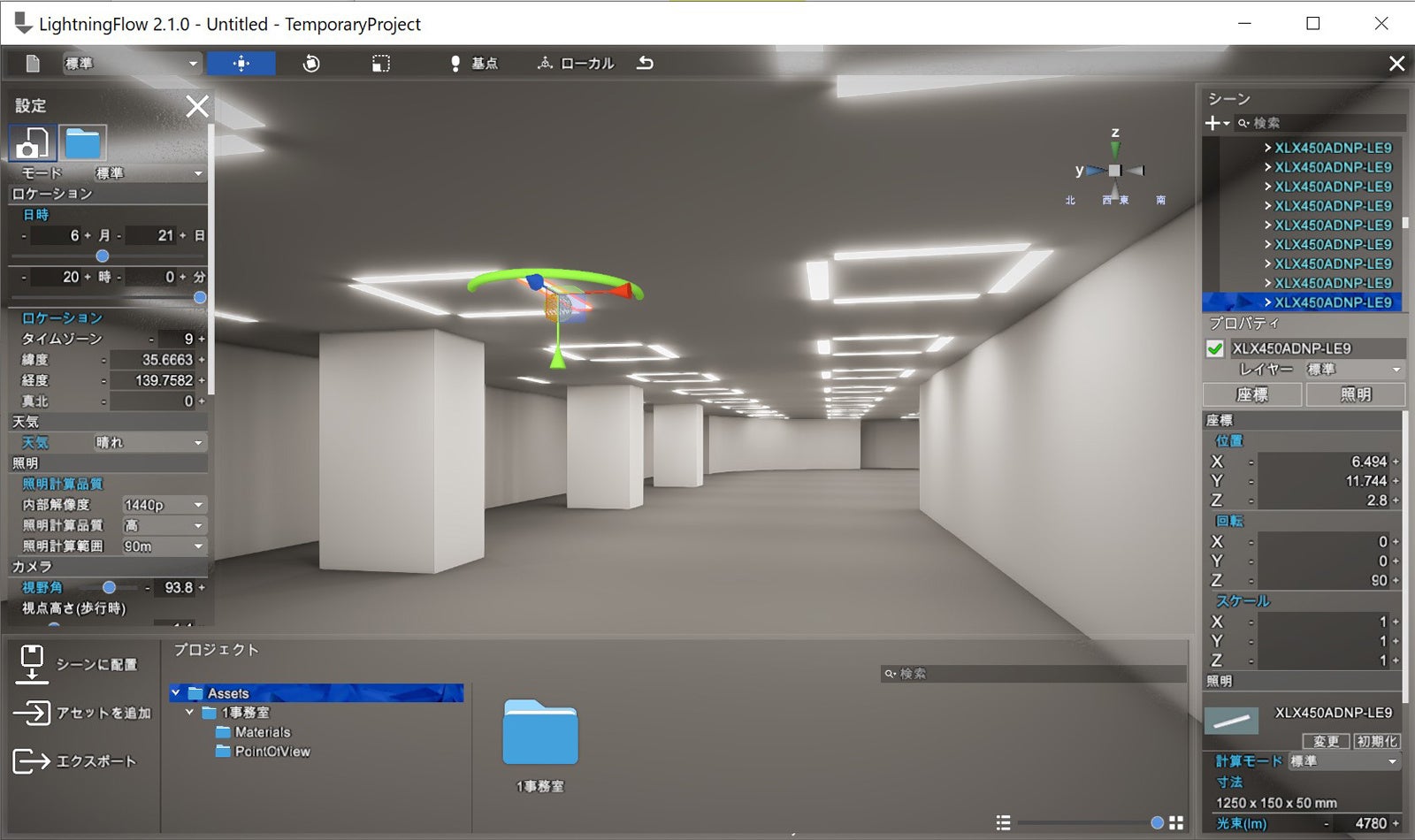Image resolution: width=1415 pixels, height=840 pixels.
Task: Increase the 光束(lm) value with its plus button
Action: (x=1396, y=823)
